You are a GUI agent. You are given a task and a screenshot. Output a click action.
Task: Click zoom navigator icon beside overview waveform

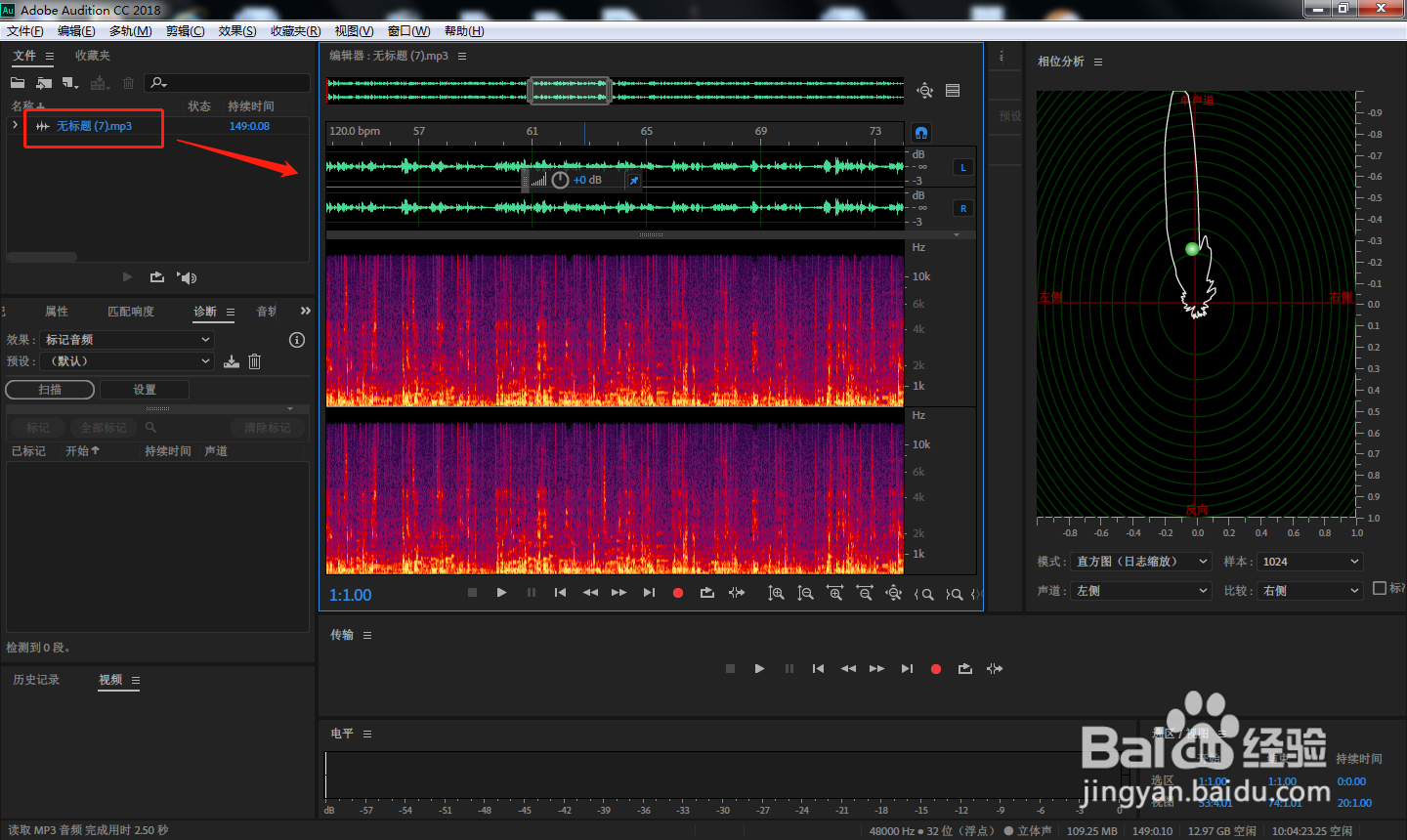click(924, 91)
